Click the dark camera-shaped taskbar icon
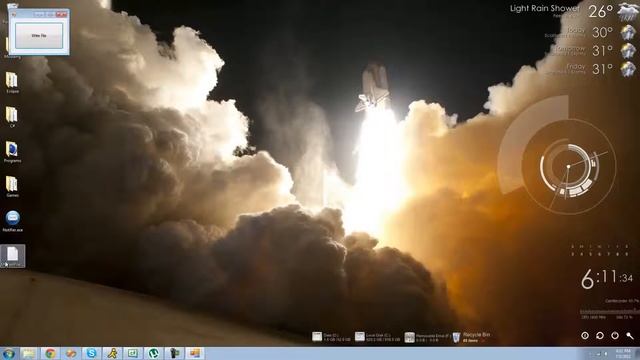 [174, 353]
